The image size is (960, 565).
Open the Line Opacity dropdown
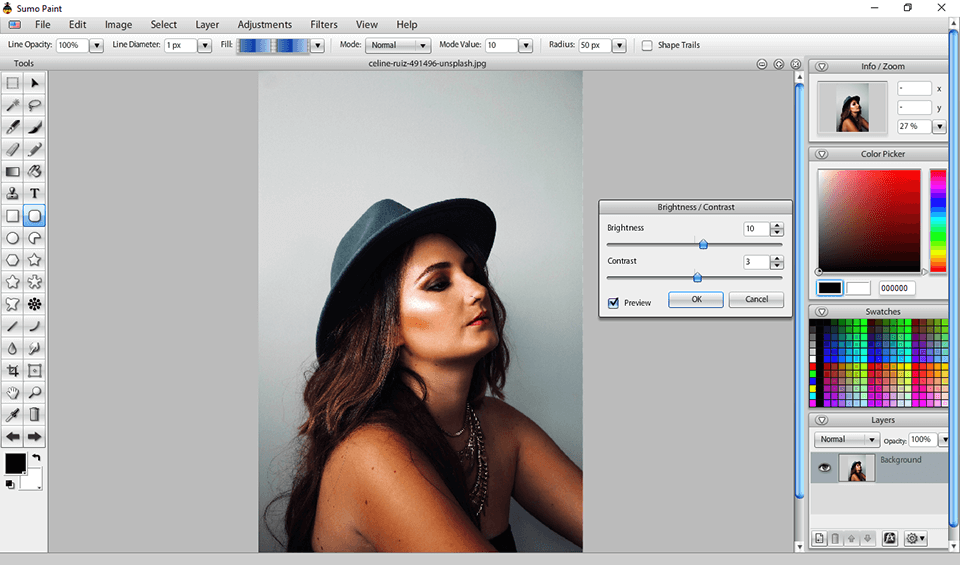pos(96,45)
